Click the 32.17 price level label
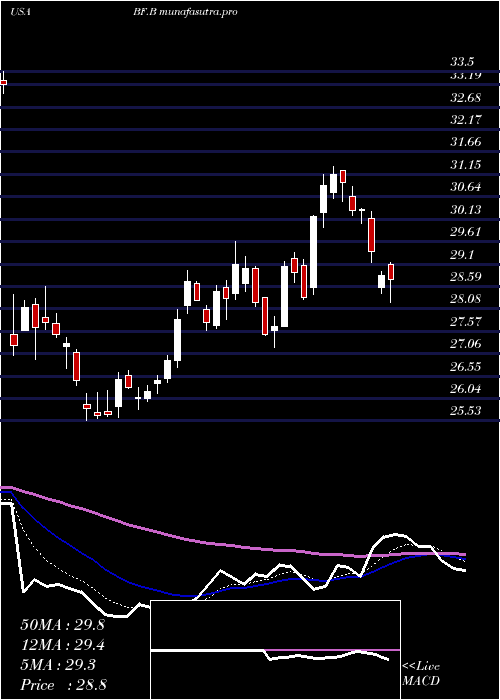The image size is (500, 700). (466, 120)
